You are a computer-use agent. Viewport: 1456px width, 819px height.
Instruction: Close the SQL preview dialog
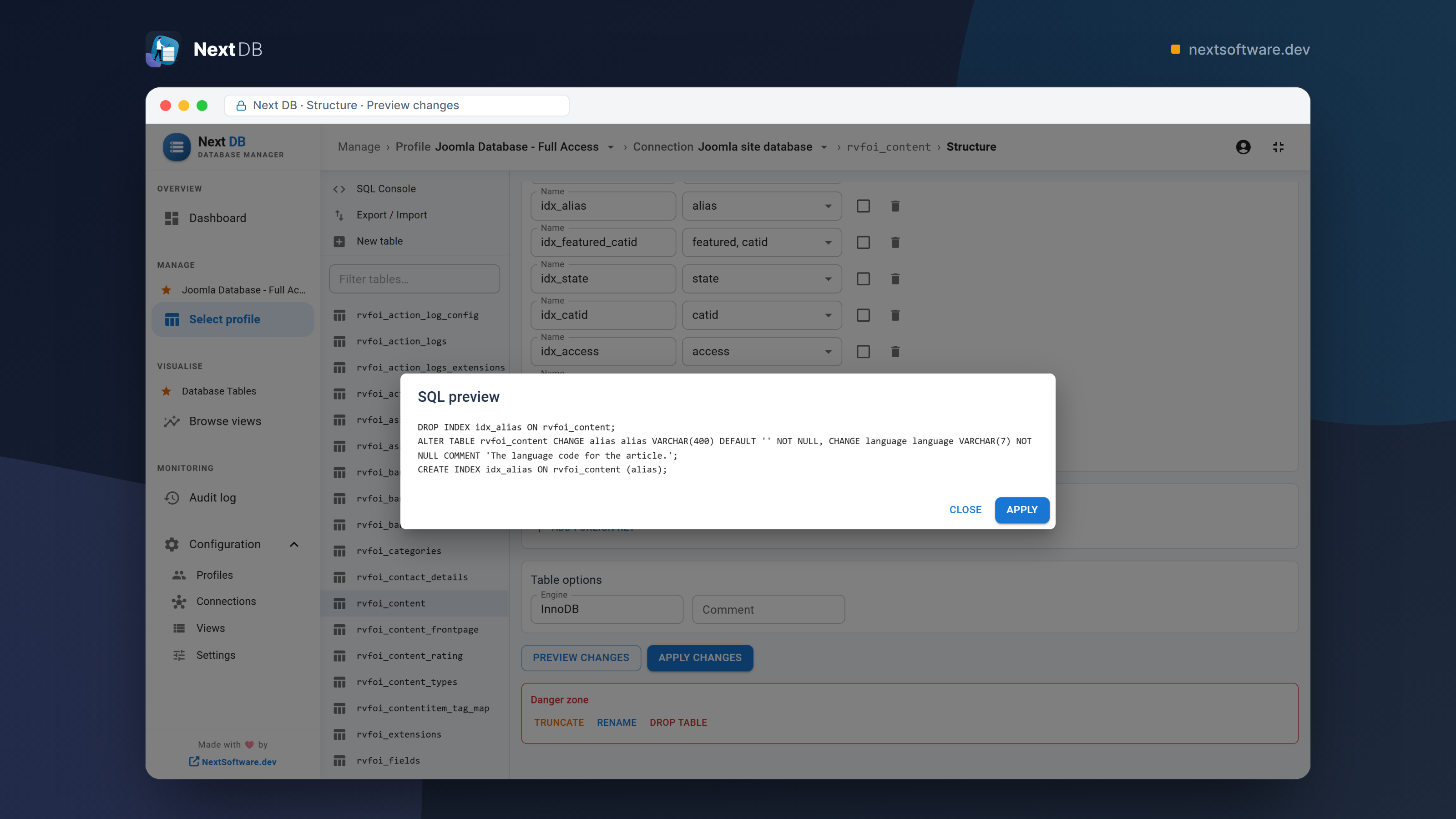click(966, 510)
